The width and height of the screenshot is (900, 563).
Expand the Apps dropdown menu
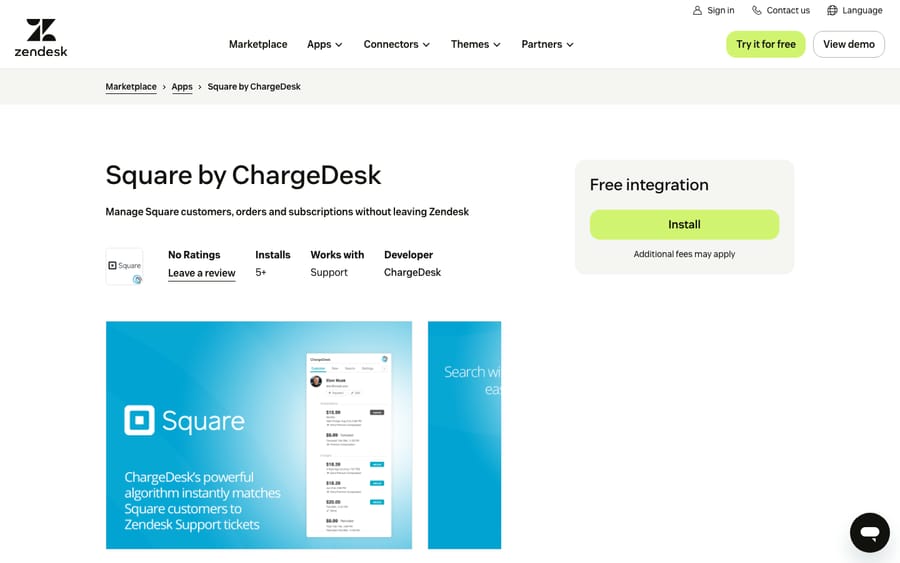pyautogui.click(x=324, y=44)
